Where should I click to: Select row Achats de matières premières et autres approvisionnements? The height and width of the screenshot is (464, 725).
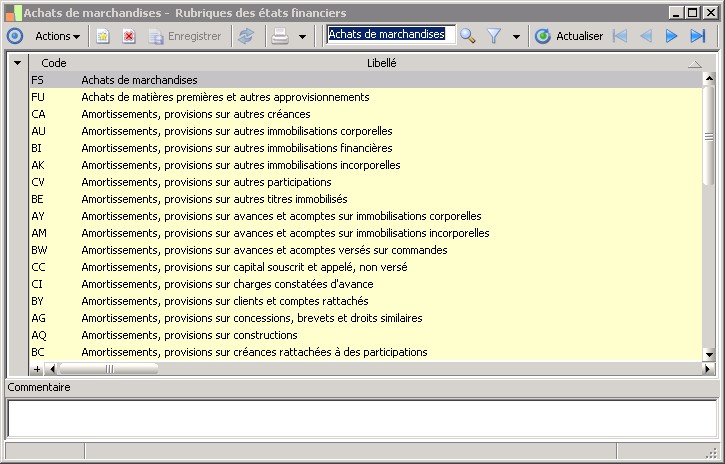coord(366,97)
